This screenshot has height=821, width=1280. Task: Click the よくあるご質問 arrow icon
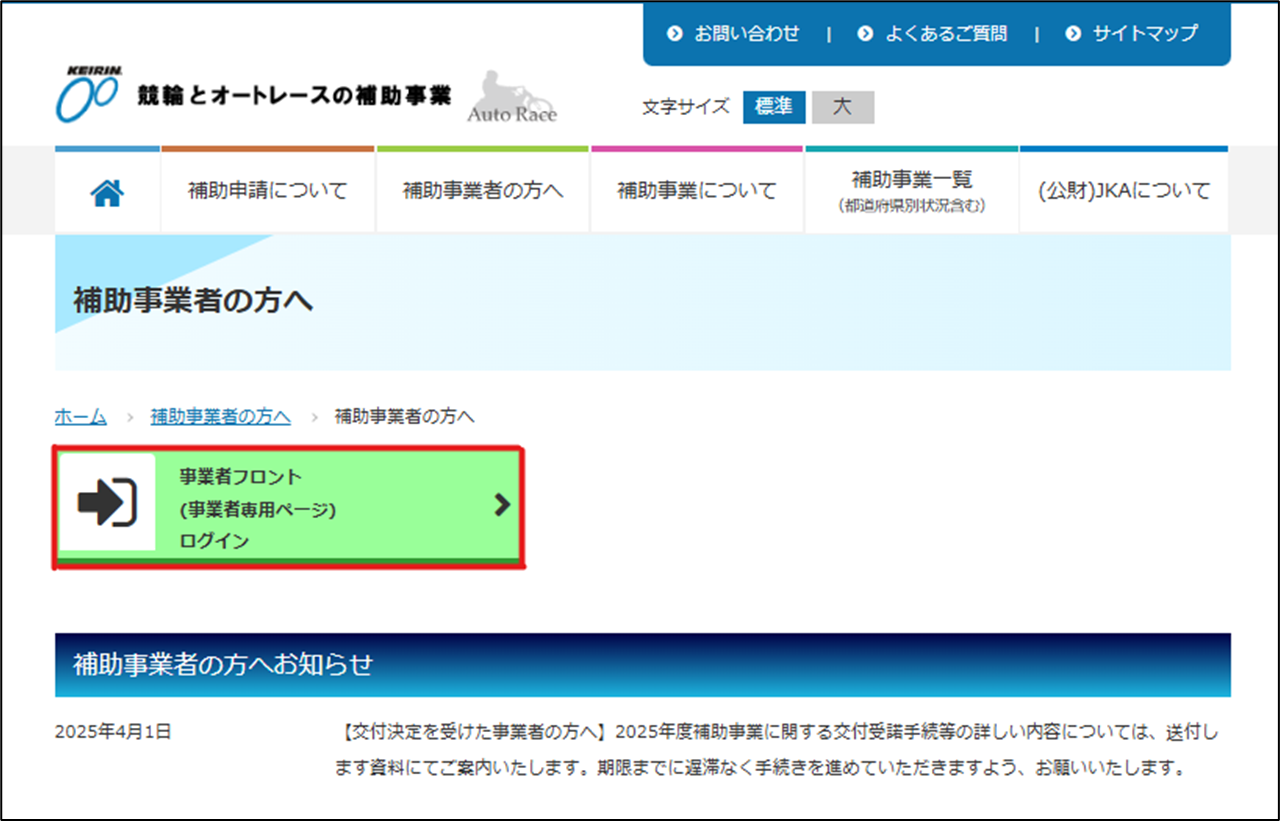pos(865,34)
